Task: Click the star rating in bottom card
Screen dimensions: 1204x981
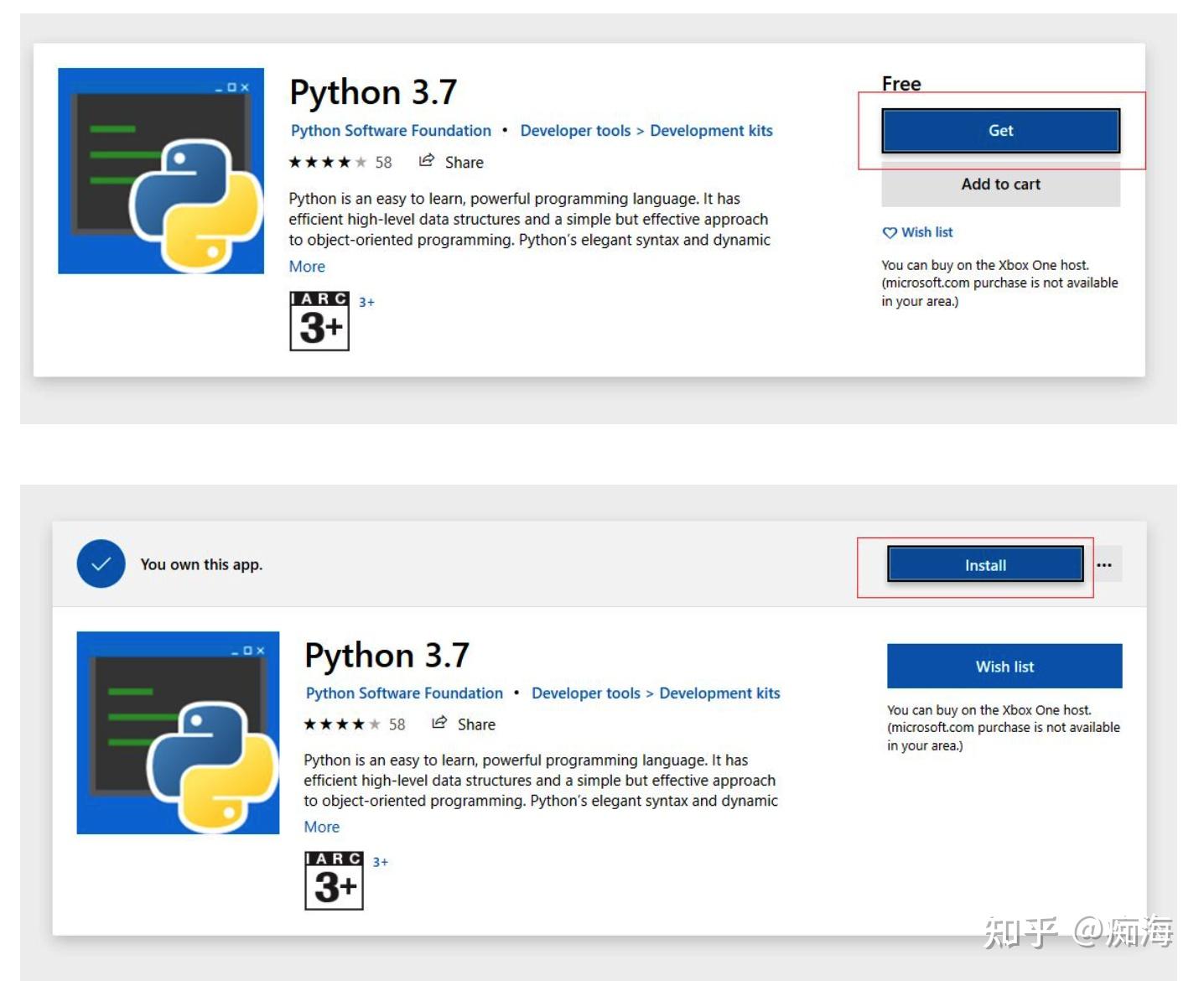Action: pyautogui.click(x=341, y=724)
